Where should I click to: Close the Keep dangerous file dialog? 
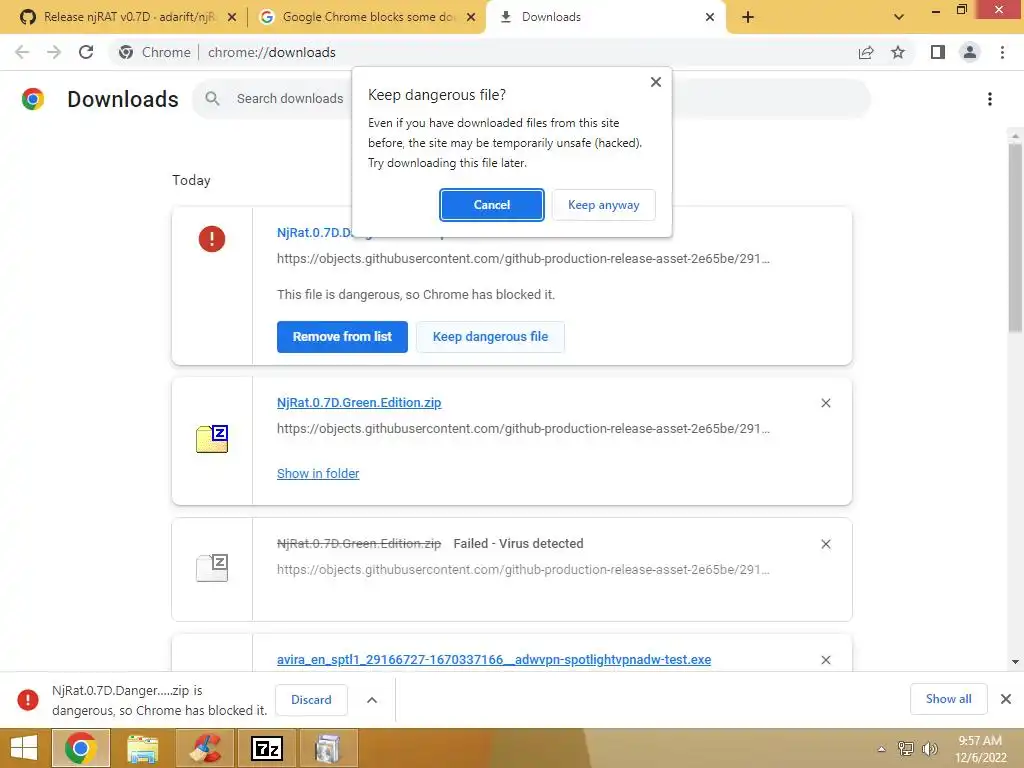(656, 82)
